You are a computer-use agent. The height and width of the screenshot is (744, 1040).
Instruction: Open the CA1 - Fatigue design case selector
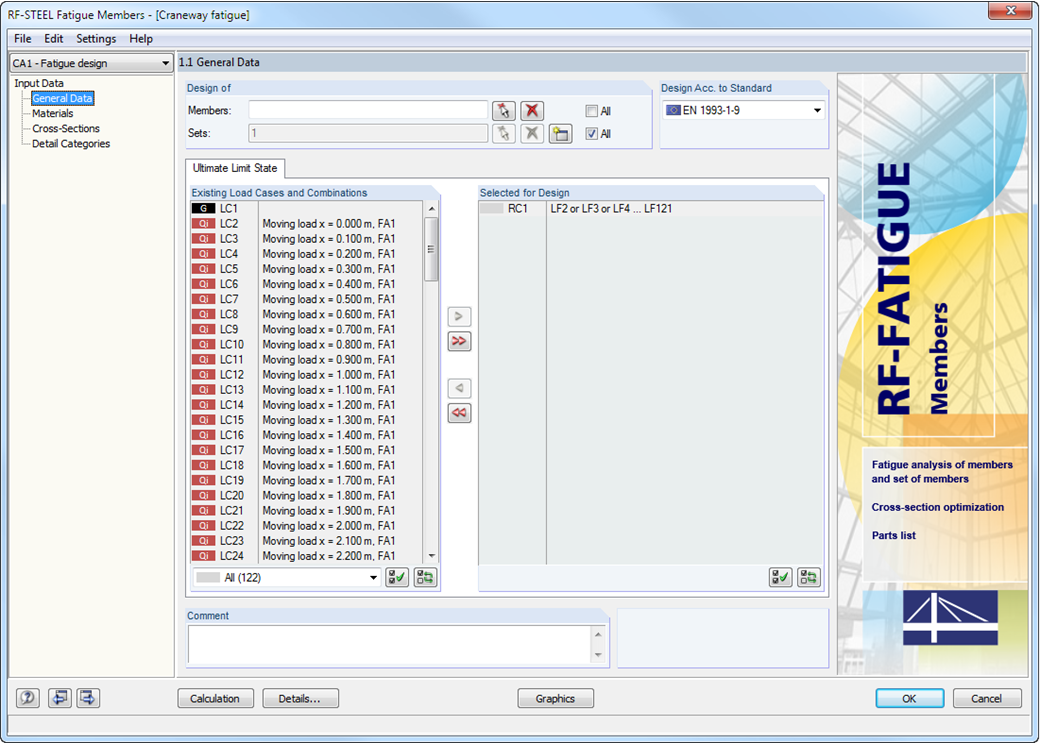90,62
